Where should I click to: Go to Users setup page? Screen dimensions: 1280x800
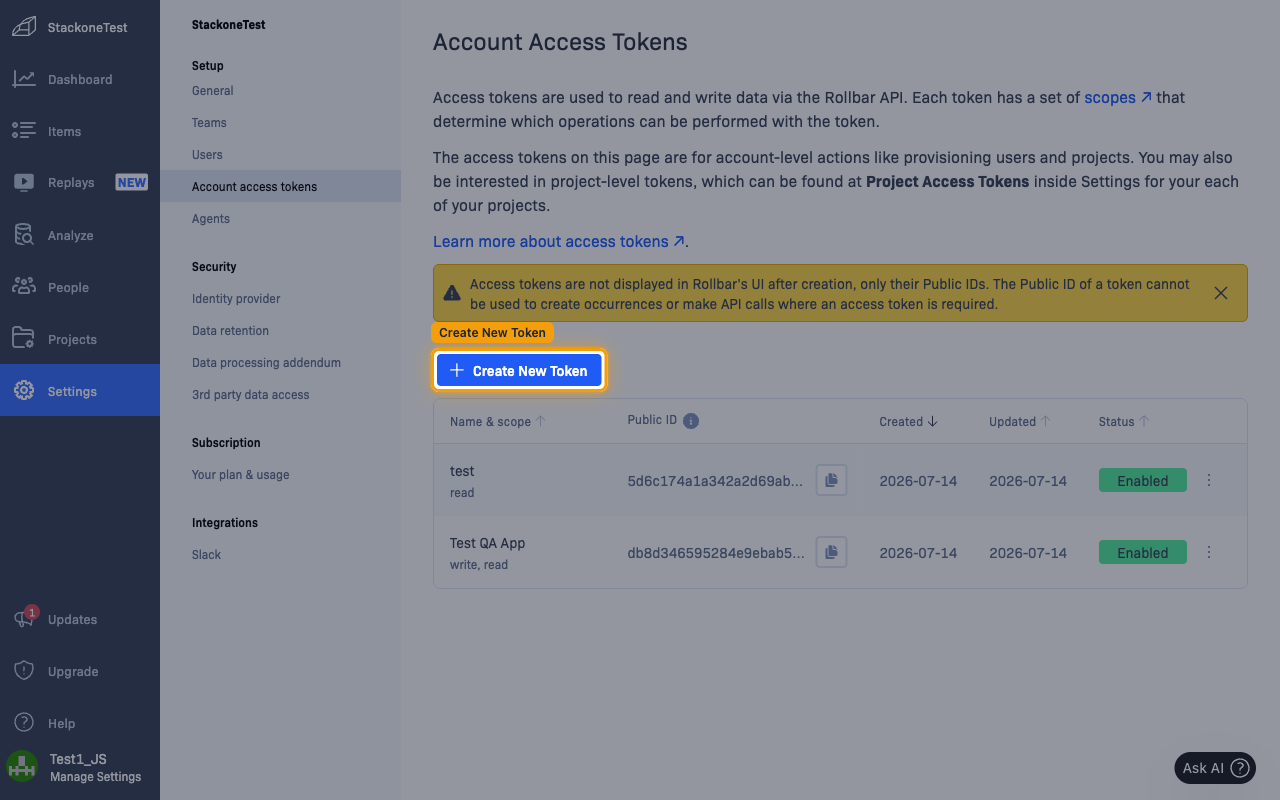click(207, 155)
